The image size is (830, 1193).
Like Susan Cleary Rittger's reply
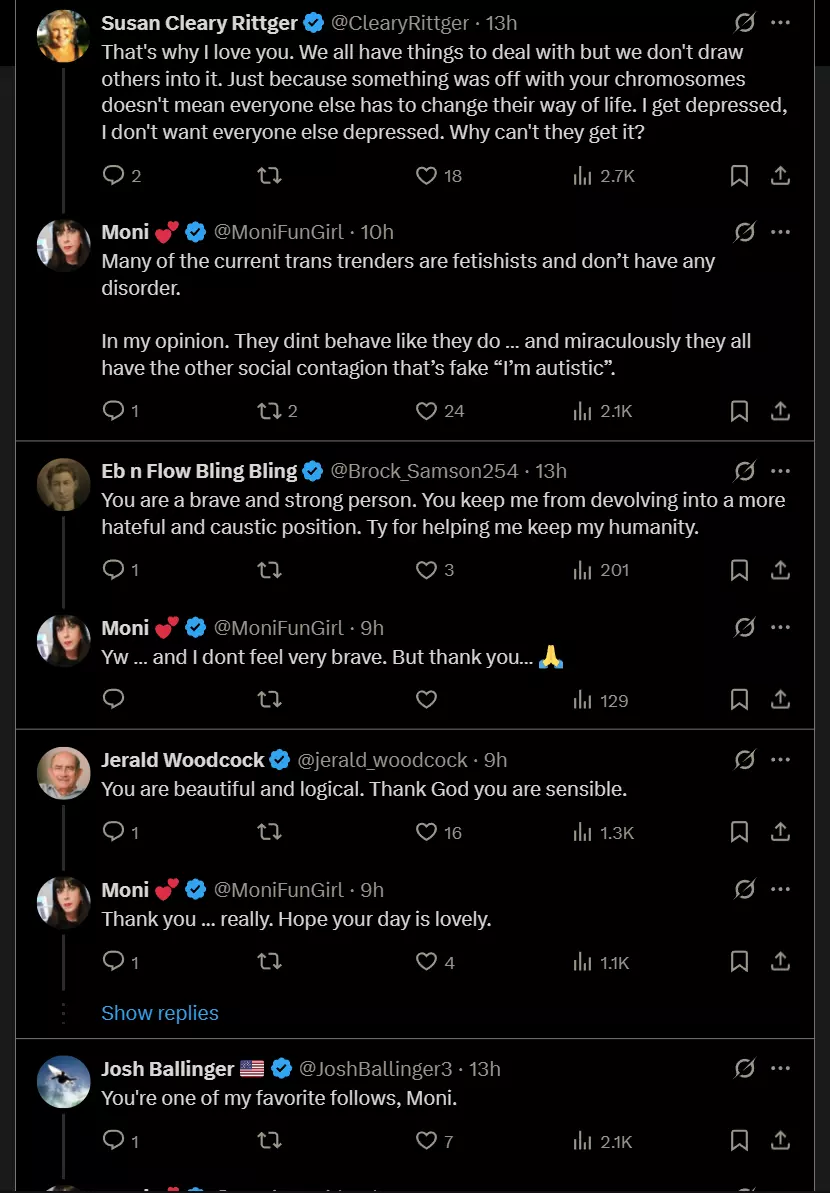pos(427,176)
